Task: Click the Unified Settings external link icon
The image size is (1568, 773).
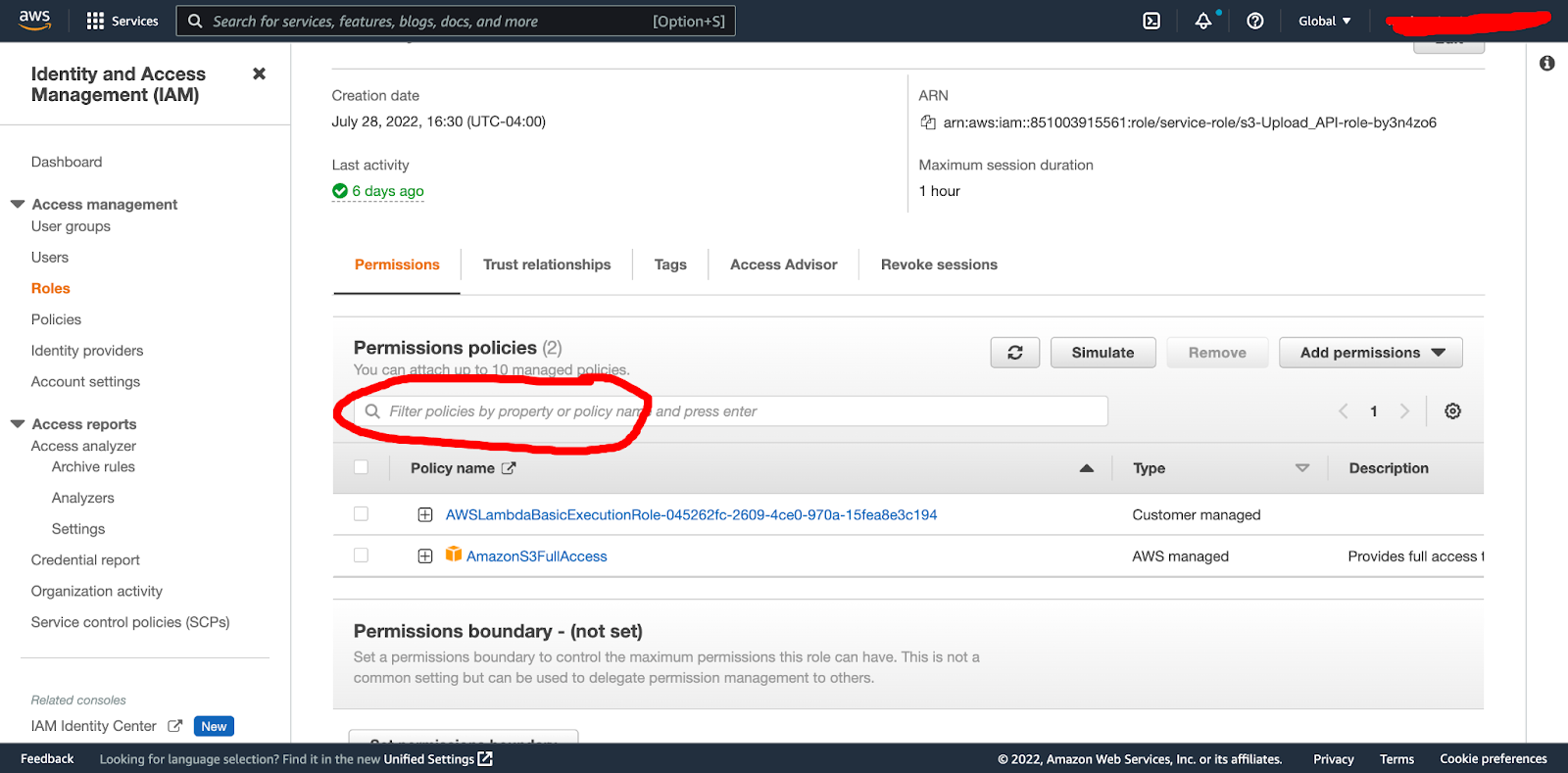Action: [485, 759]
